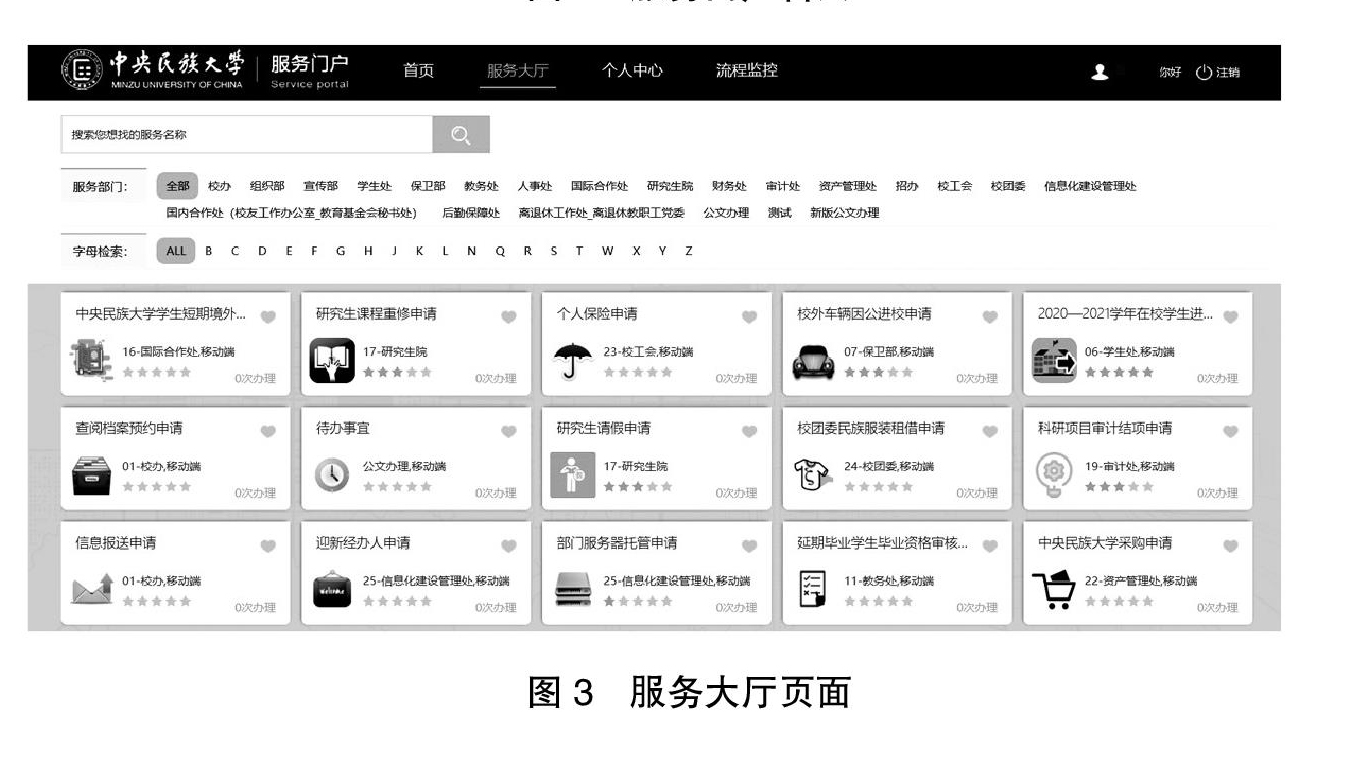1359x758 pixels.
Task: Go to the 首页 tab
Action: coord(418,71)
